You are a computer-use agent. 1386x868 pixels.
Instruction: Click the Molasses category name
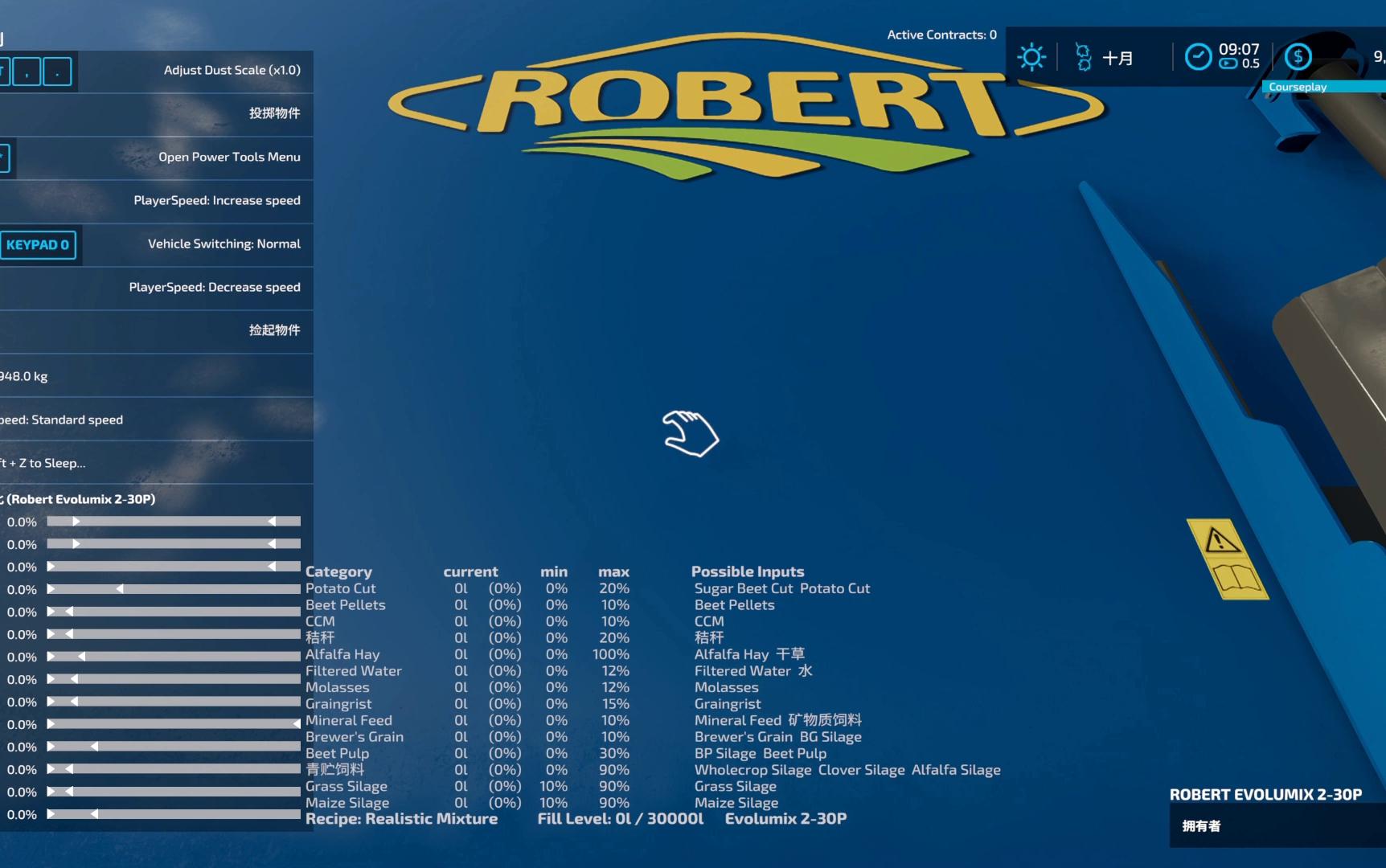337,687
